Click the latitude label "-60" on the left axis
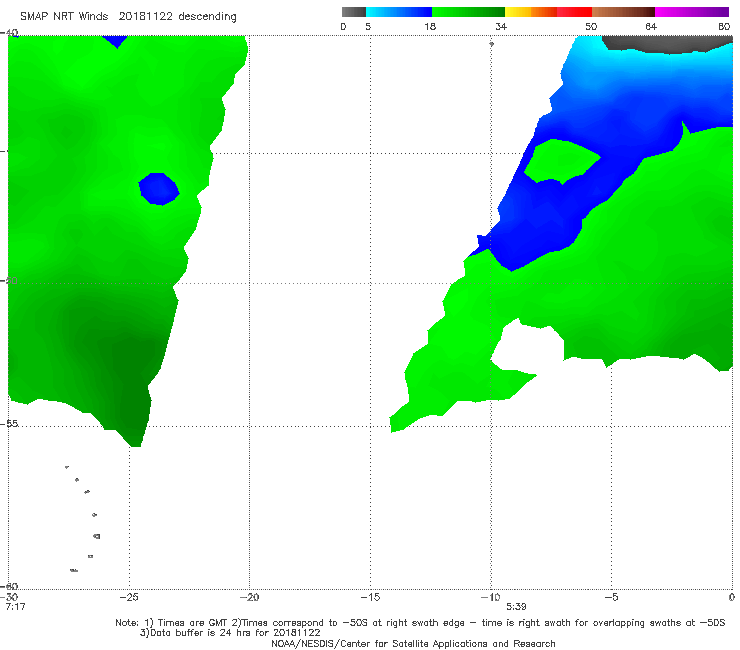This screenshot has width=740, height=650. point(9,586)
